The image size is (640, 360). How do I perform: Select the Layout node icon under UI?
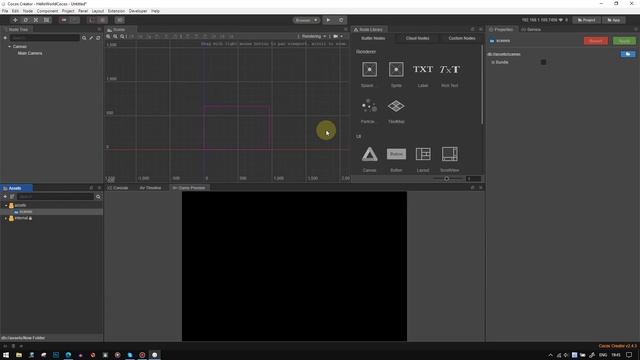click(x=423, y=154)
